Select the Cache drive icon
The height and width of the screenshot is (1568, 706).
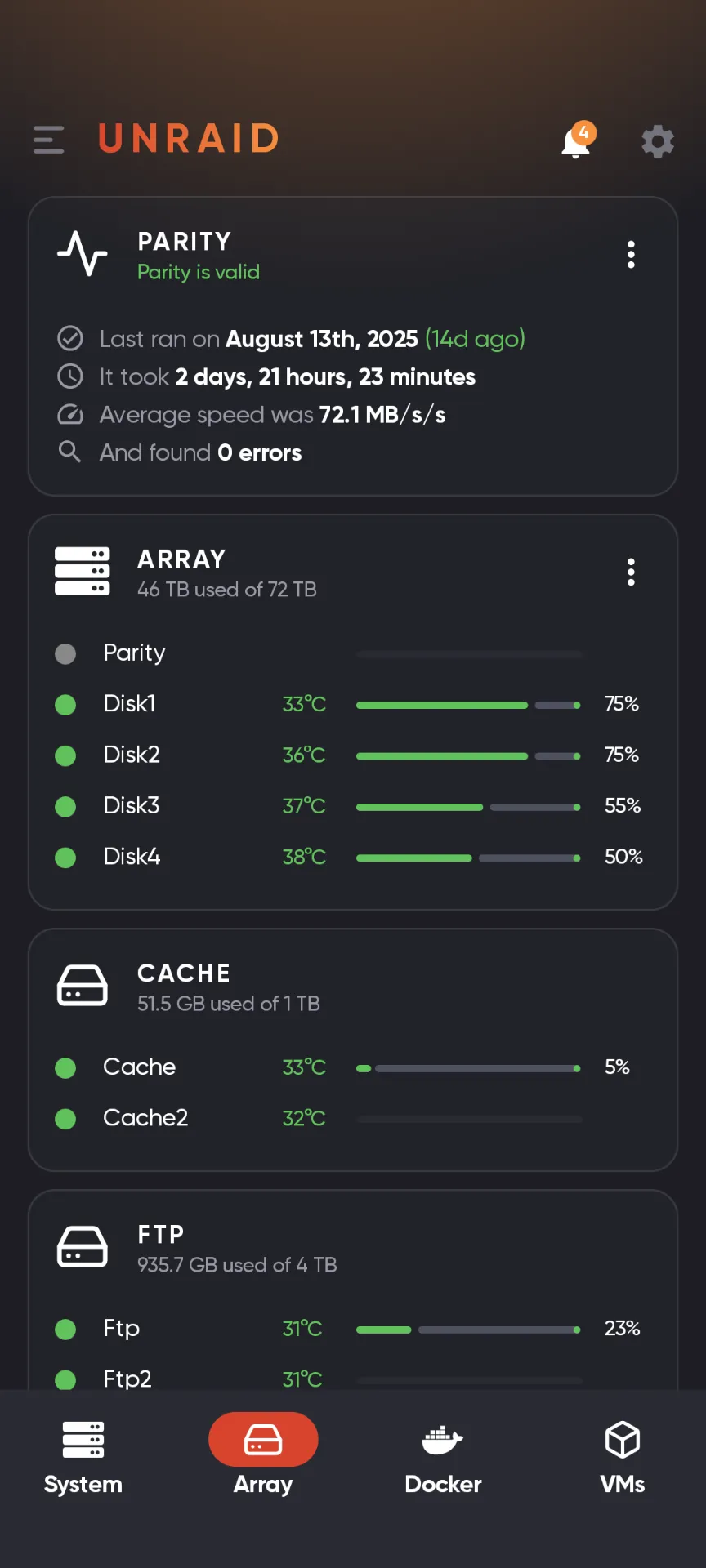pyautogui.click(x=82, y=986)
